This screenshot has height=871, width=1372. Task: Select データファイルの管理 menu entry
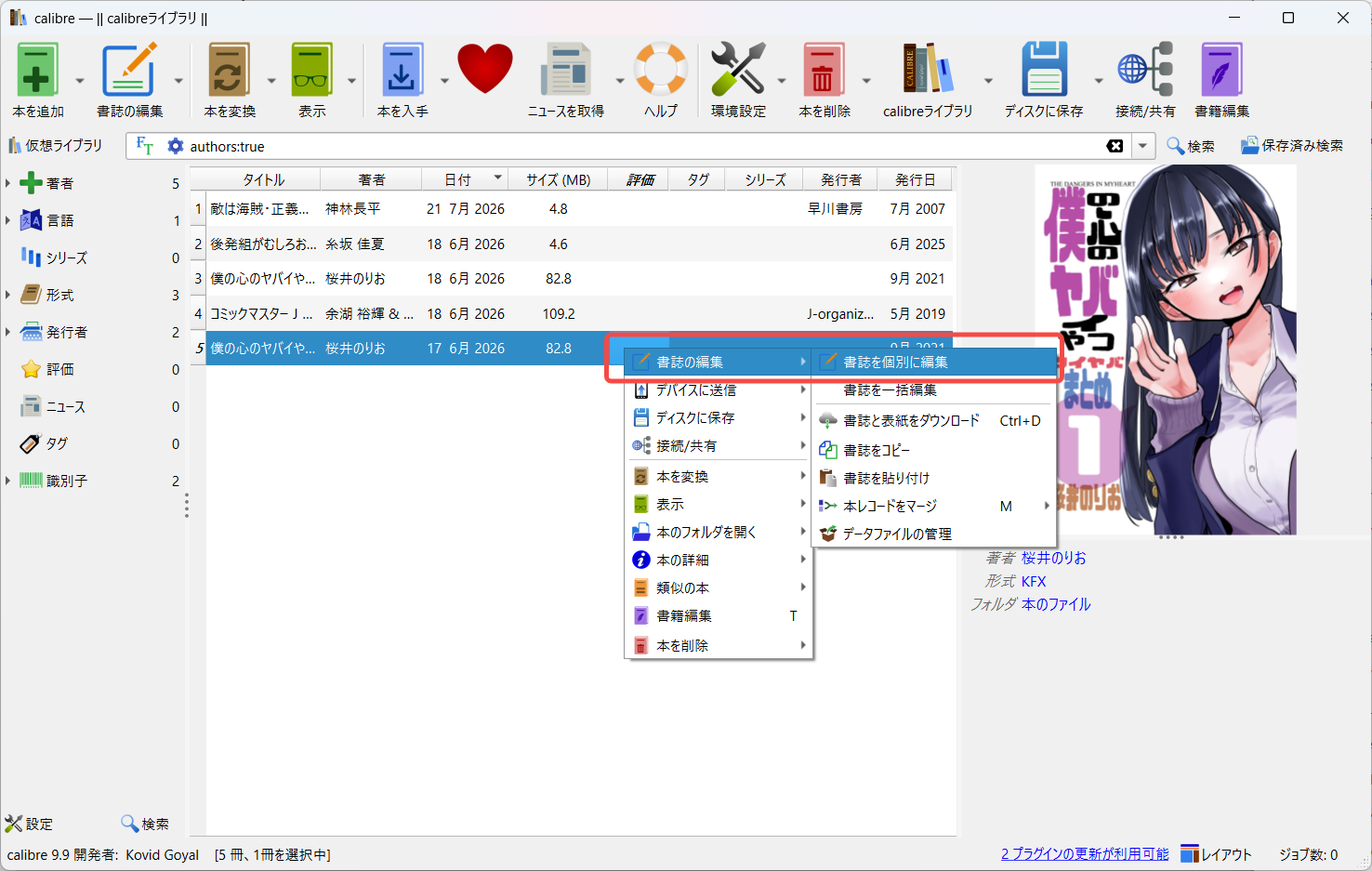click(x=935, y=534)
